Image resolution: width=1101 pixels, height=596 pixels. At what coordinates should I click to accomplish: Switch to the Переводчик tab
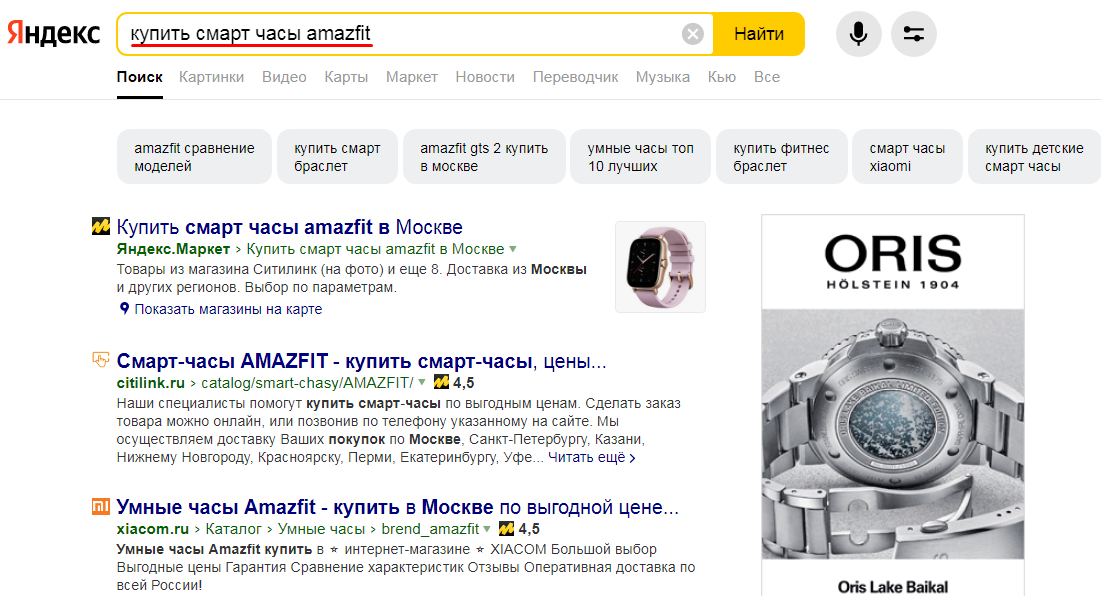pyautogui.click(x=575, y=77)
